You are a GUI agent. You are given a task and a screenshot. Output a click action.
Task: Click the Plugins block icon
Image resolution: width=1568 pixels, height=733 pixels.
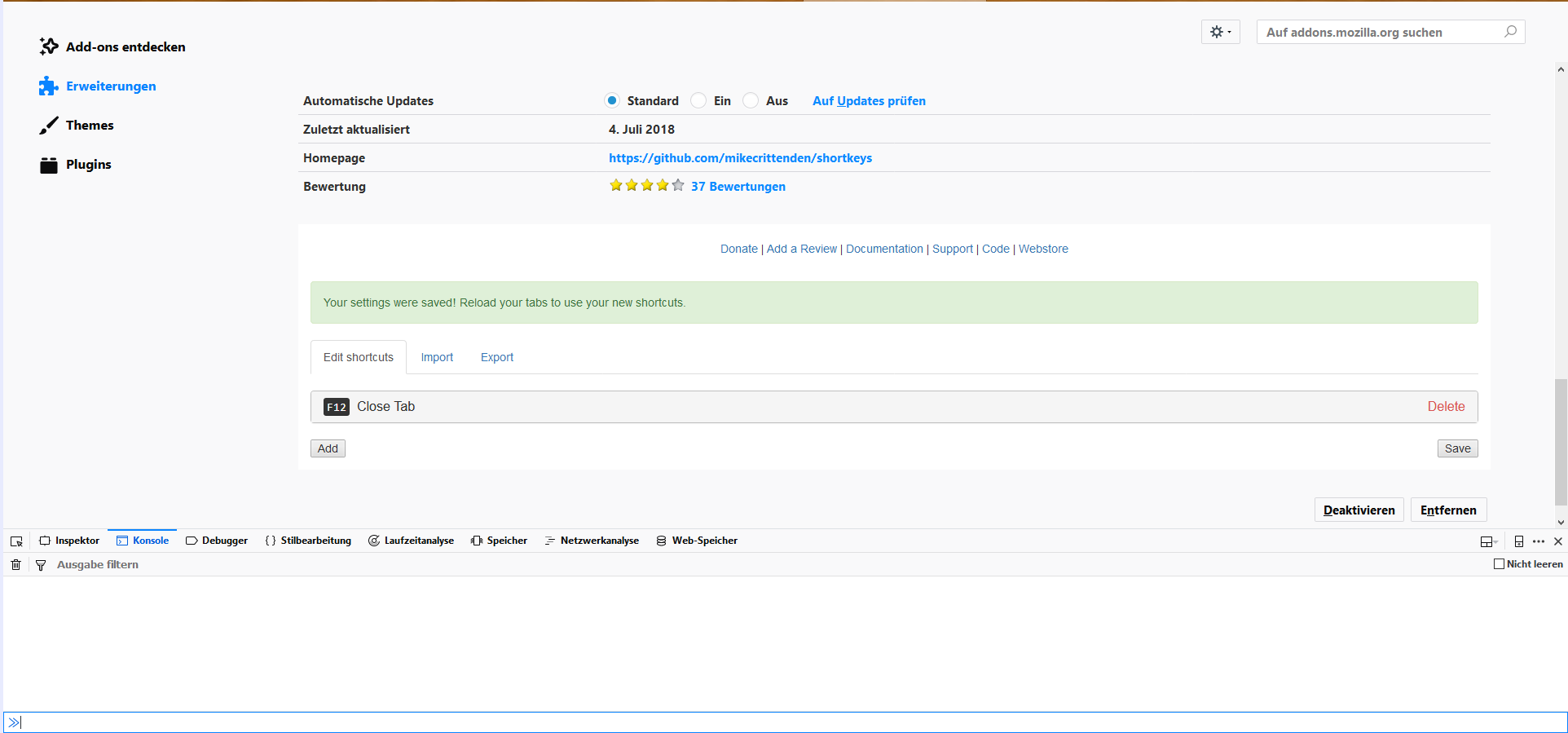[x=49, y=165]
